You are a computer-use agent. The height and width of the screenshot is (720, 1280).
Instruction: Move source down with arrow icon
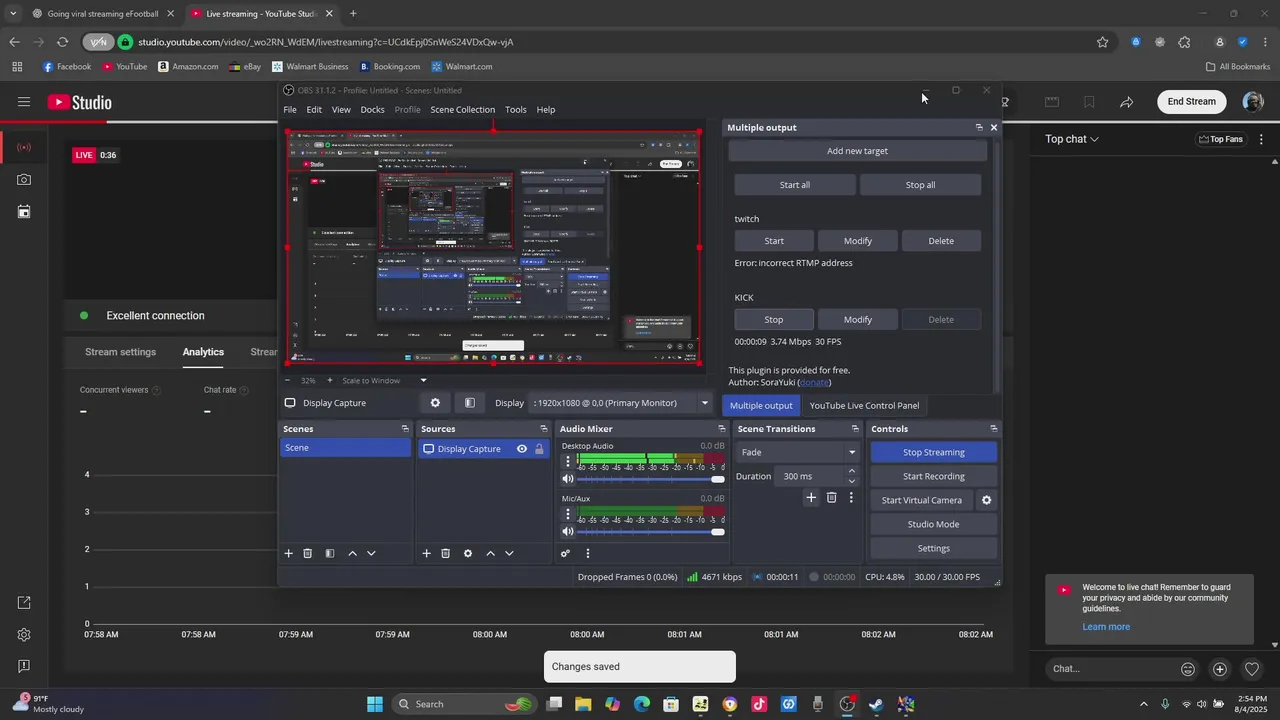(509, 553)
